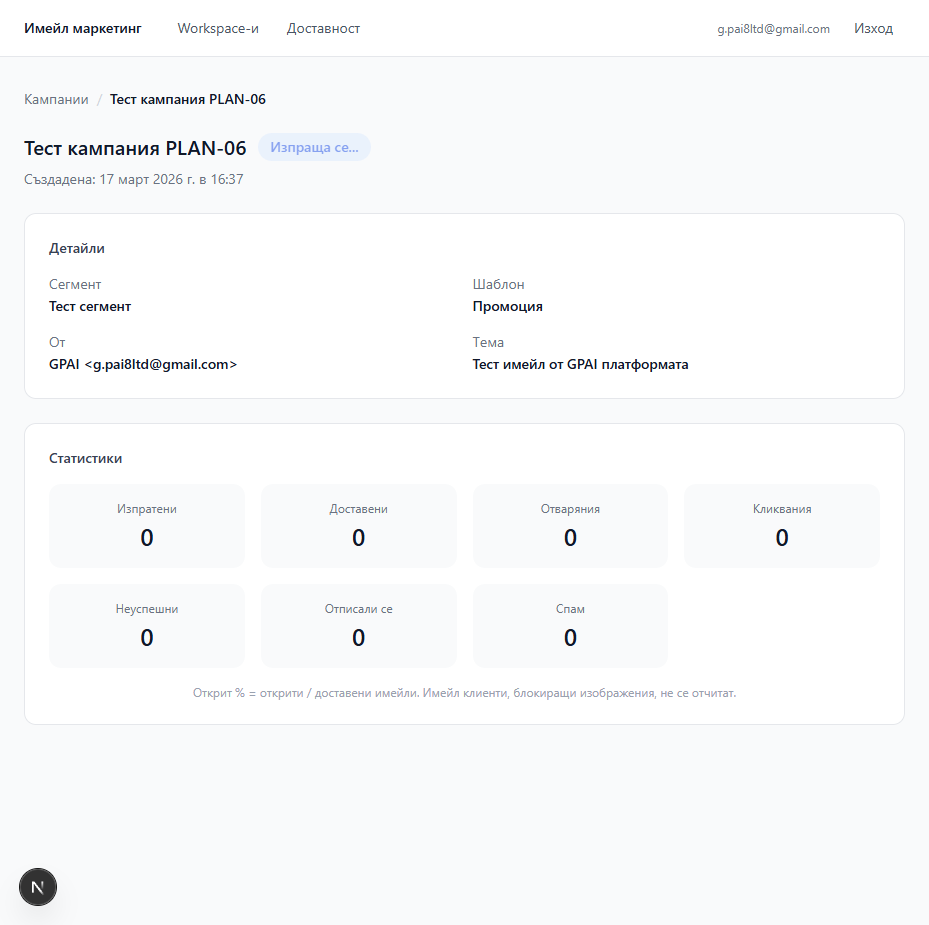
Task: Click the От field label
Action: pos(57,343)
